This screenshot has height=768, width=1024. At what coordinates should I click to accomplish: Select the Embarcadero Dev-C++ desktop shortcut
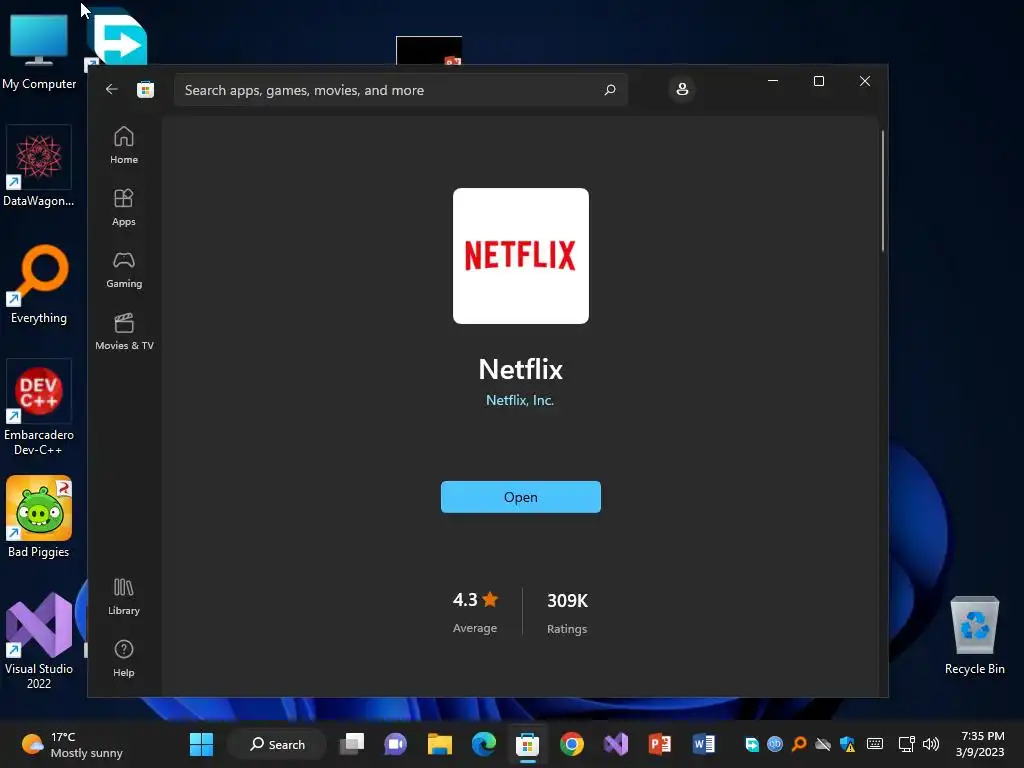39,408
